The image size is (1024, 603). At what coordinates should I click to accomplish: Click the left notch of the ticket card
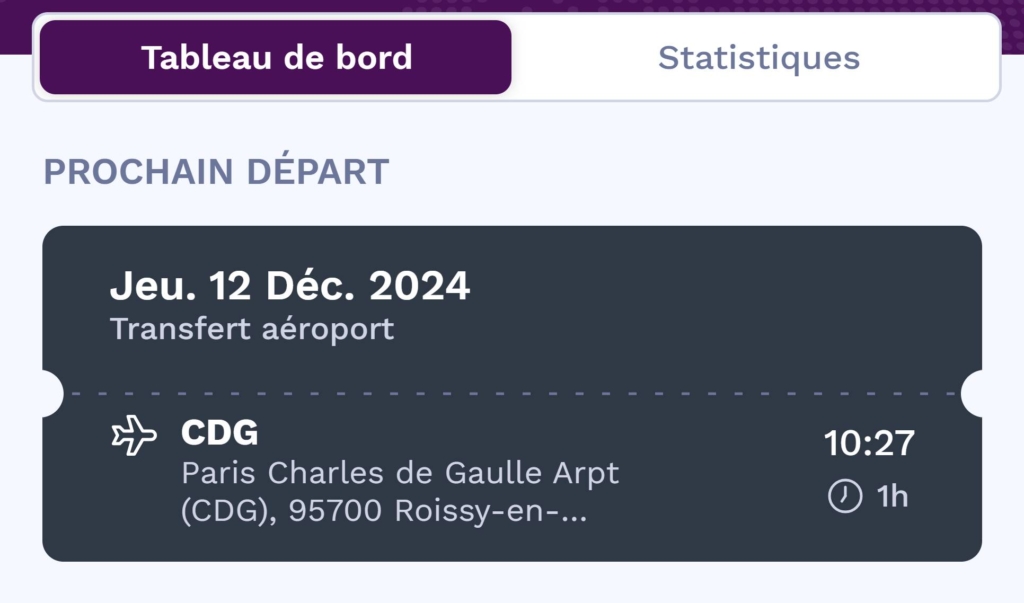[x=50, y=393]
